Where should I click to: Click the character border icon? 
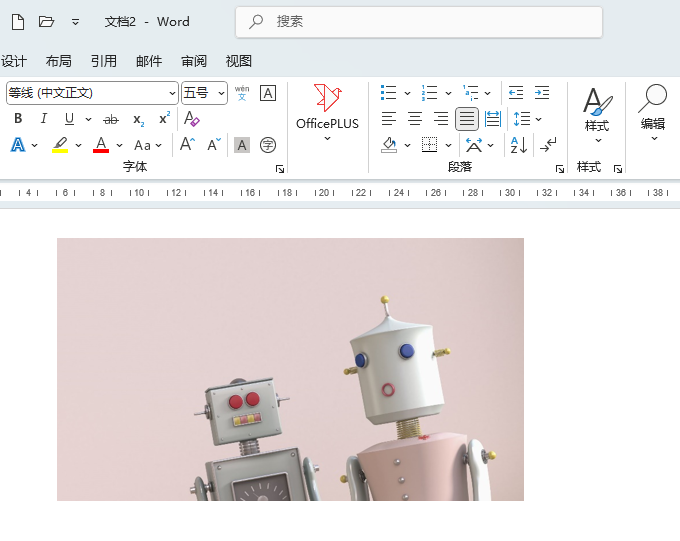268,93
